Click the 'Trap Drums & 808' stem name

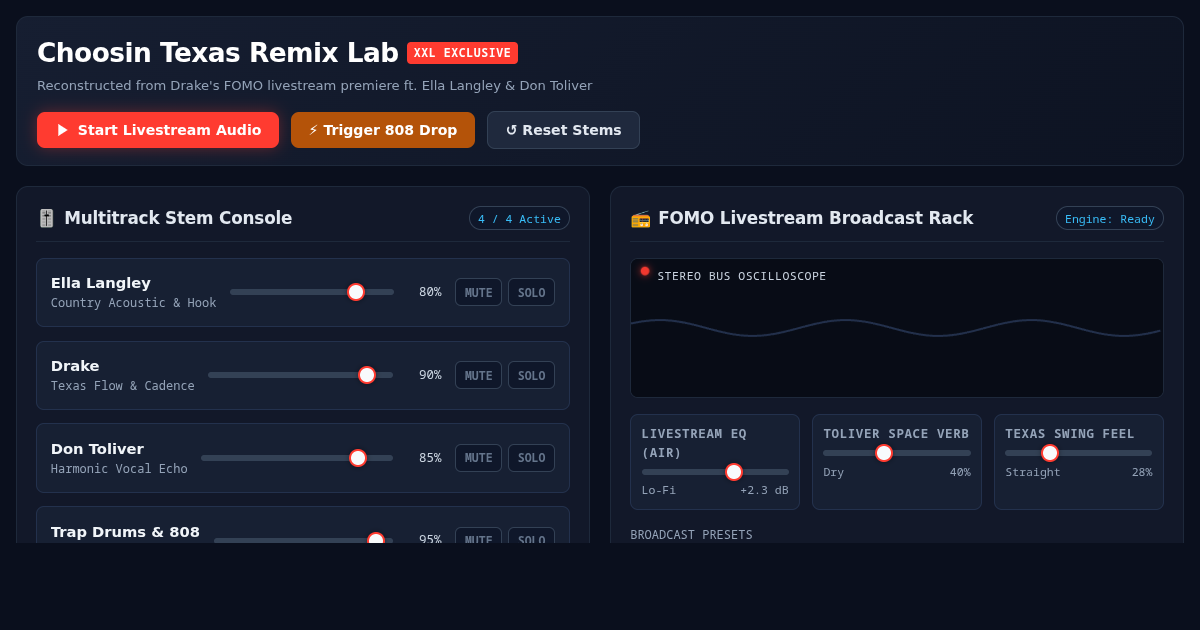[125, 532]
